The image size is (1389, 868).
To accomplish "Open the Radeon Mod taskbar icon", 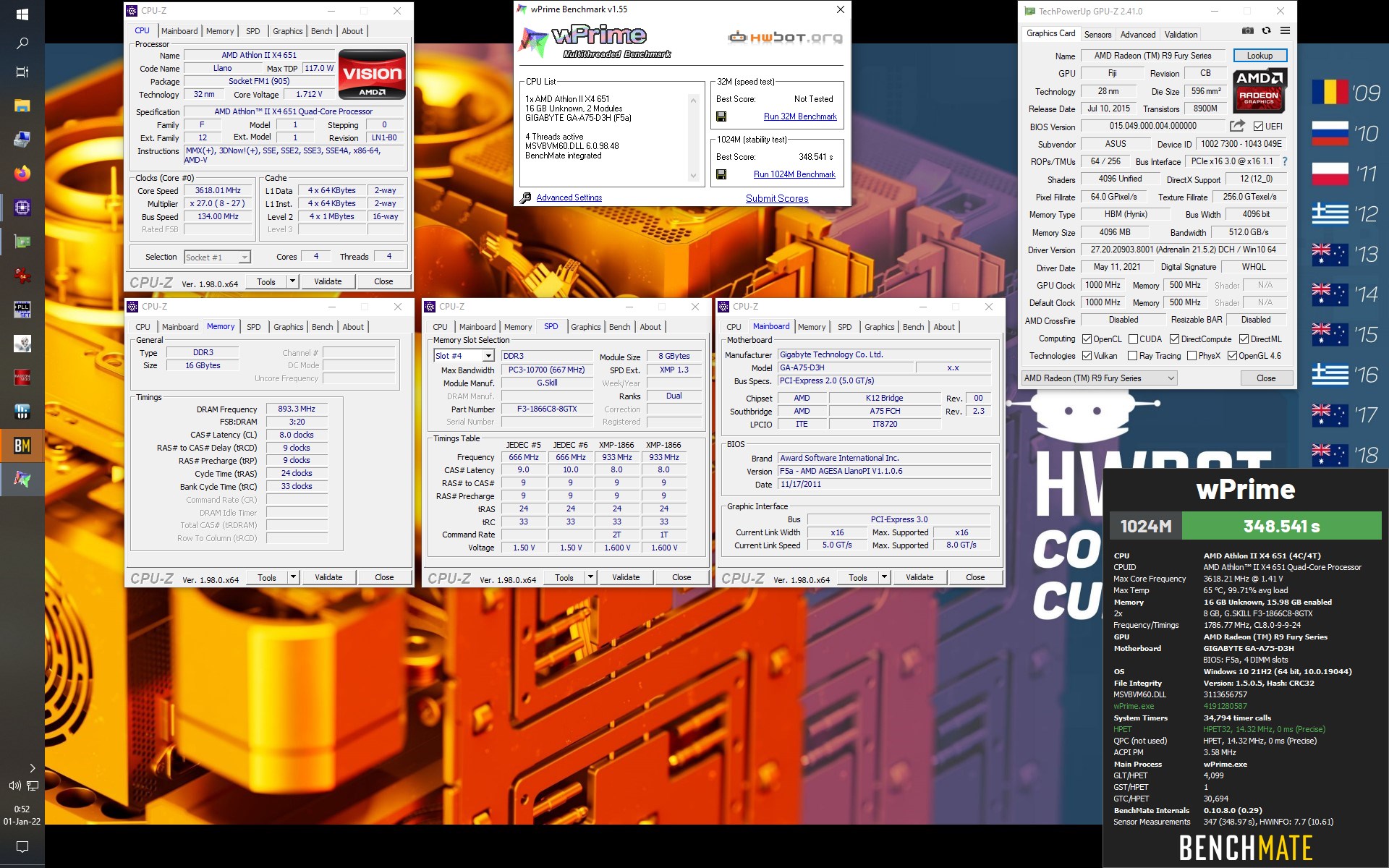I will coord(22,378).
